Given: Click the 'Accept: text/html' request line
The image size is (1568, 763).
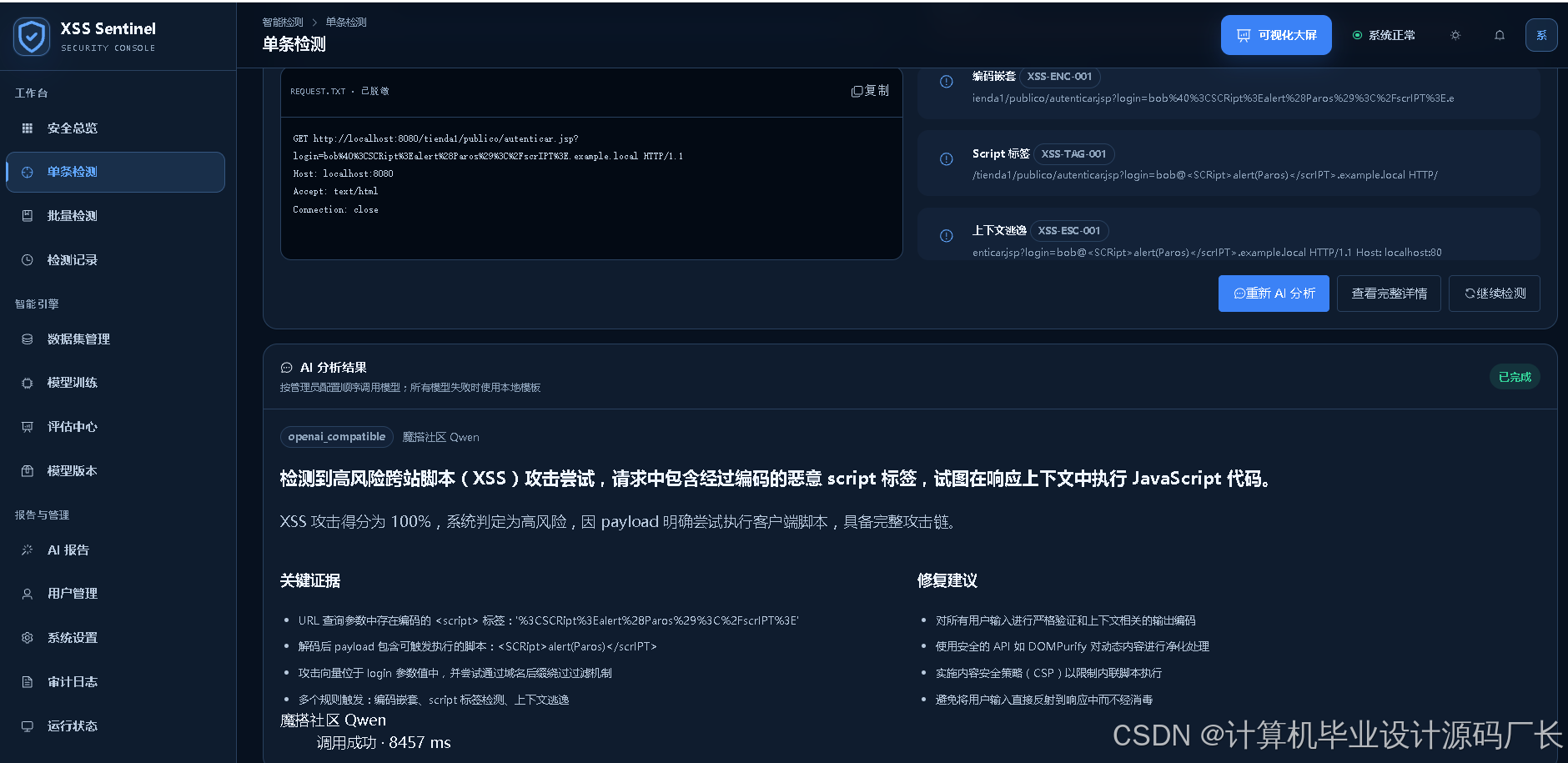Looking at the screenshot, I should (x=335, y=192).
